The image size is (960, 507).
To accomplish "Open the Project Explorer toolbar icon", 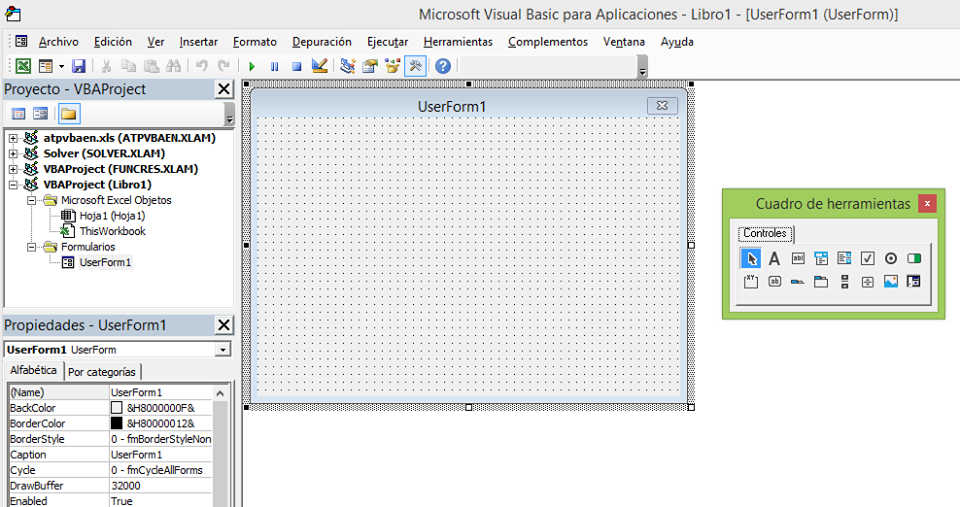I will [348, 66].
